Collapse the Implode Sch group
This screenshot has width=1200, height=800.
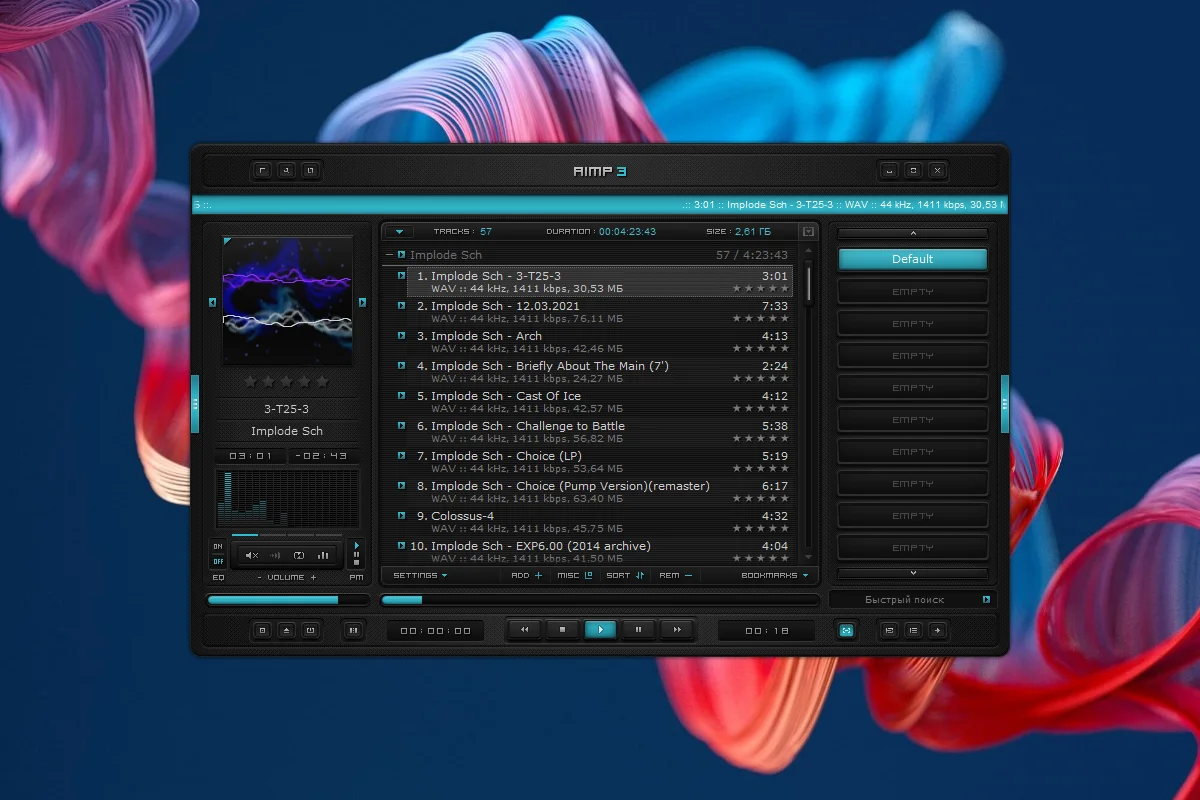coord(390,255)
